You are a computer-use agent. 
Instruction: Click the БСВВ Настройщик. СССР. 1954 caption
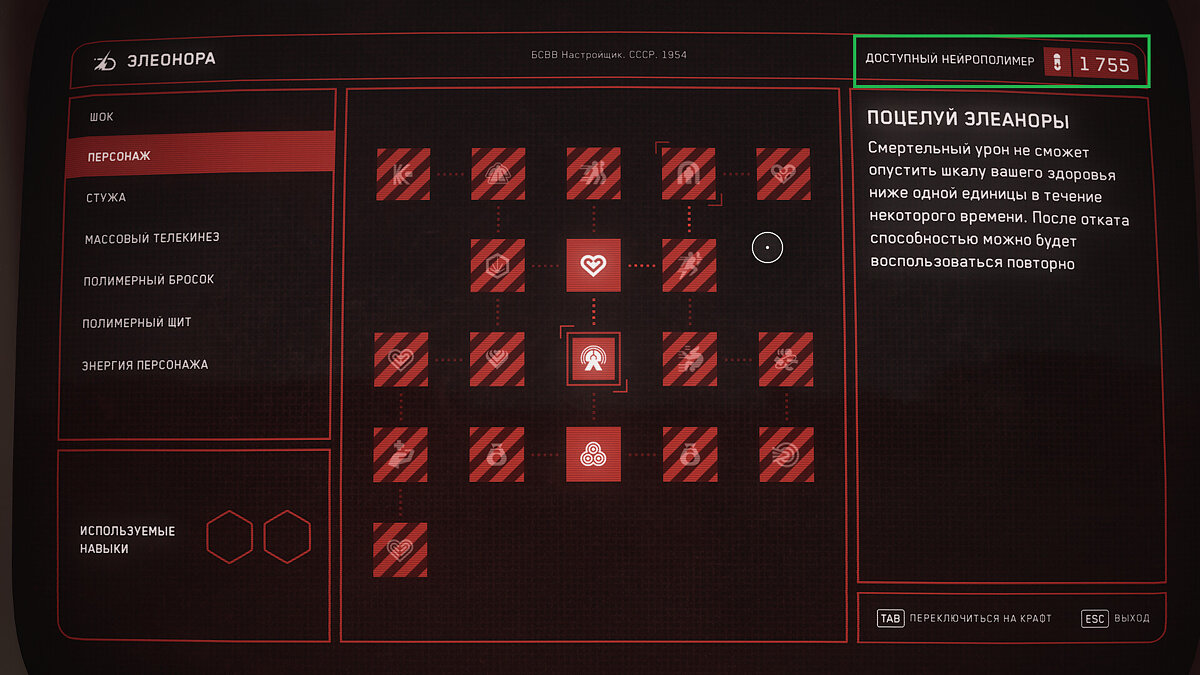pos(609,55)
